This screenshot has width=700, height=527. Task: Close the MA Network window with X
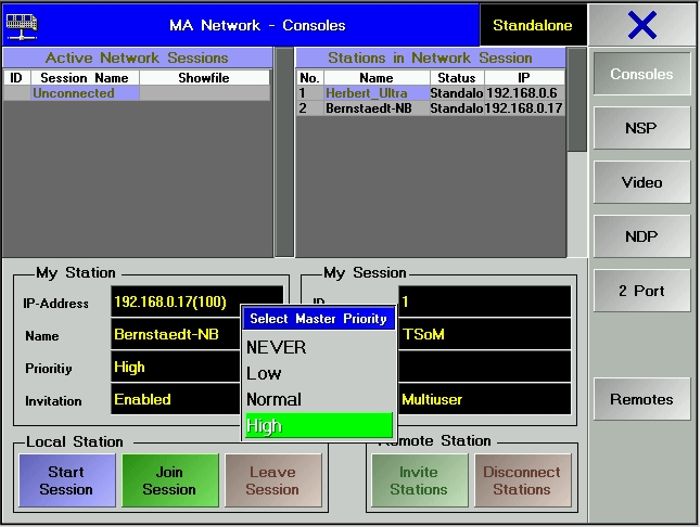(641, 25)
